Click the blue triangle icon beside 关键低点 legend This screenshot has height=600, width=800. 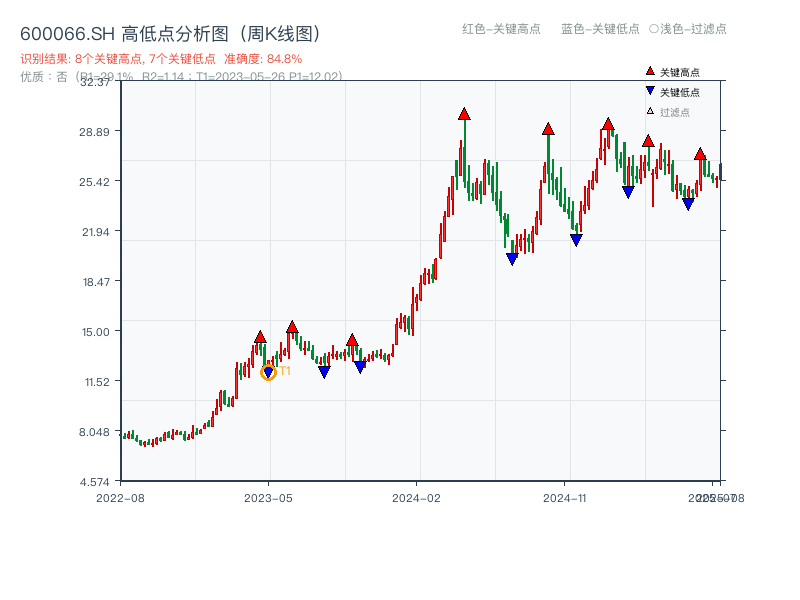[x=650, y=91]
